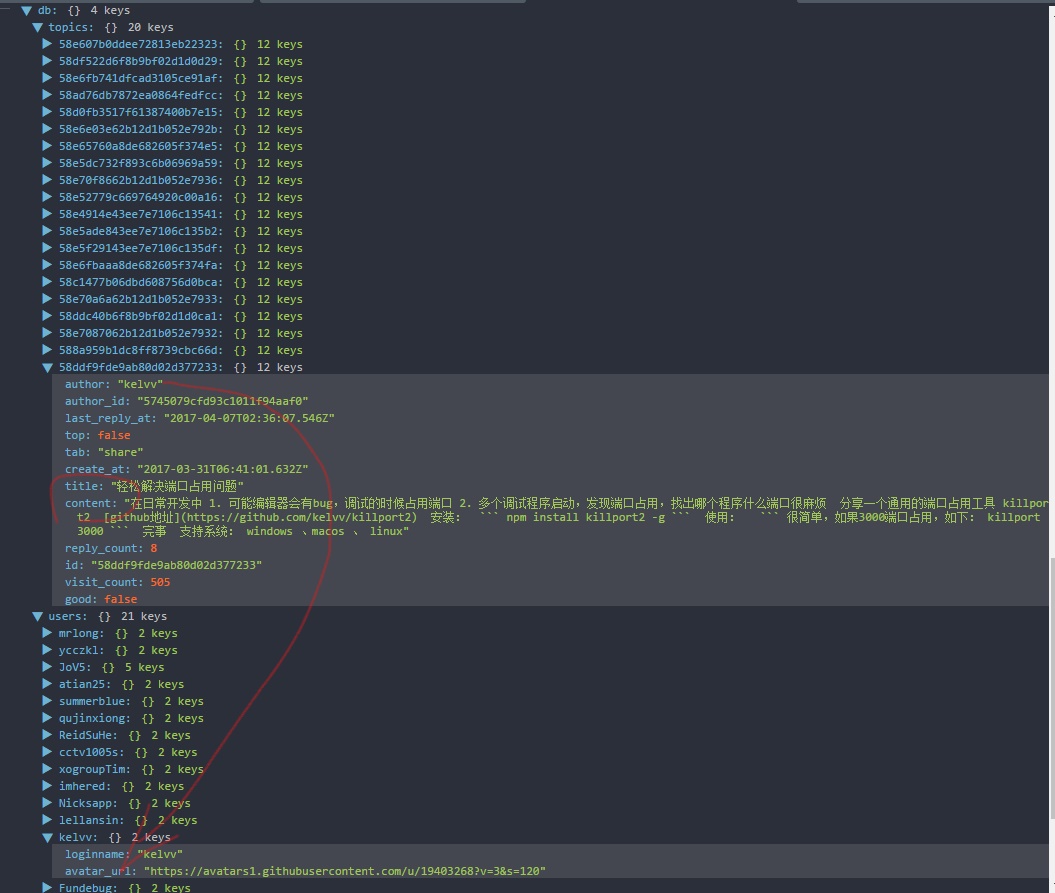Expand topic 58e52779c669764920c00a16

(x=47, y=197)
